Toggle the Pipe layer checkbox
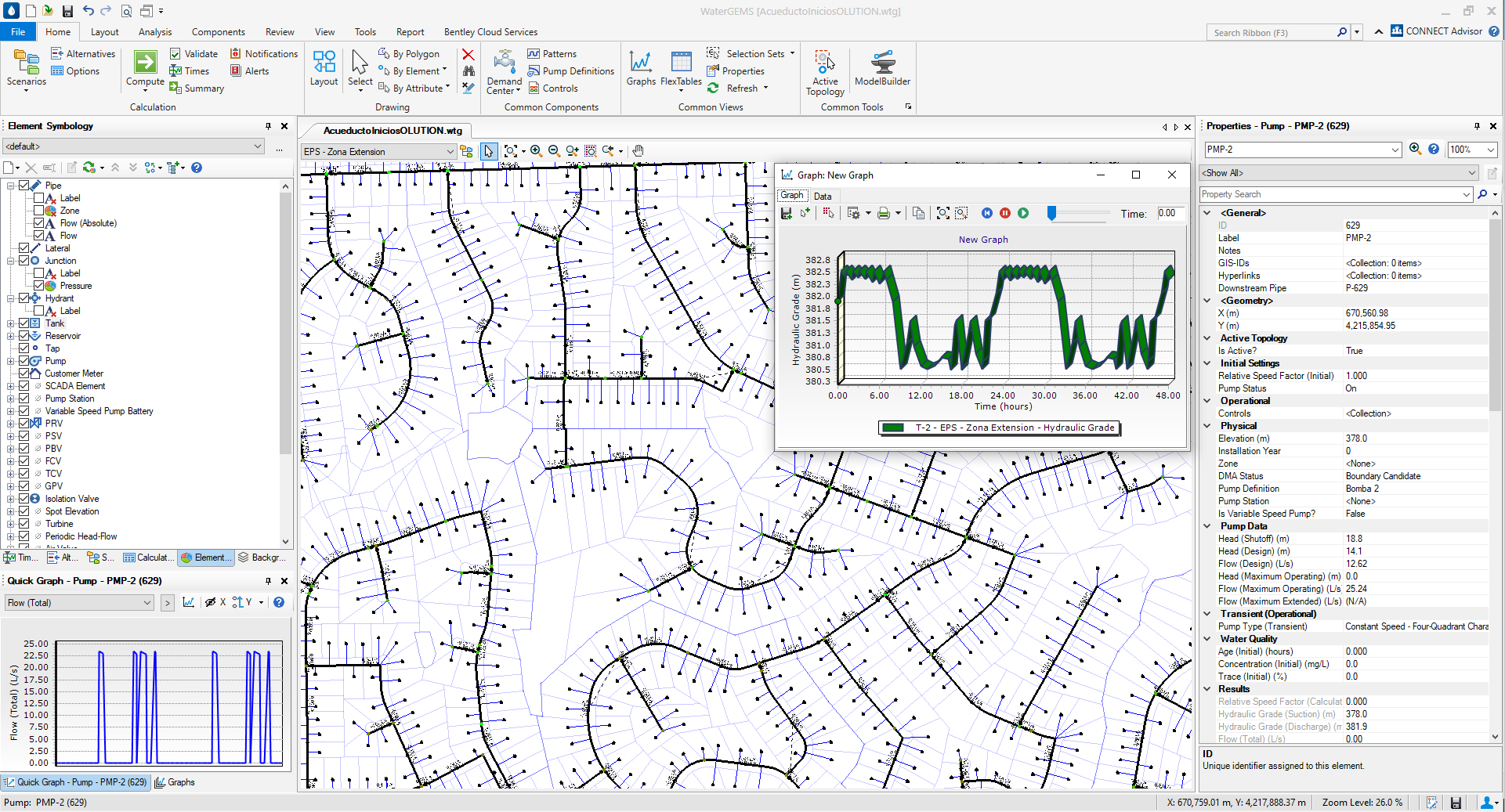The height and width of the screenshot is (812, 1505). pos(24,186)
